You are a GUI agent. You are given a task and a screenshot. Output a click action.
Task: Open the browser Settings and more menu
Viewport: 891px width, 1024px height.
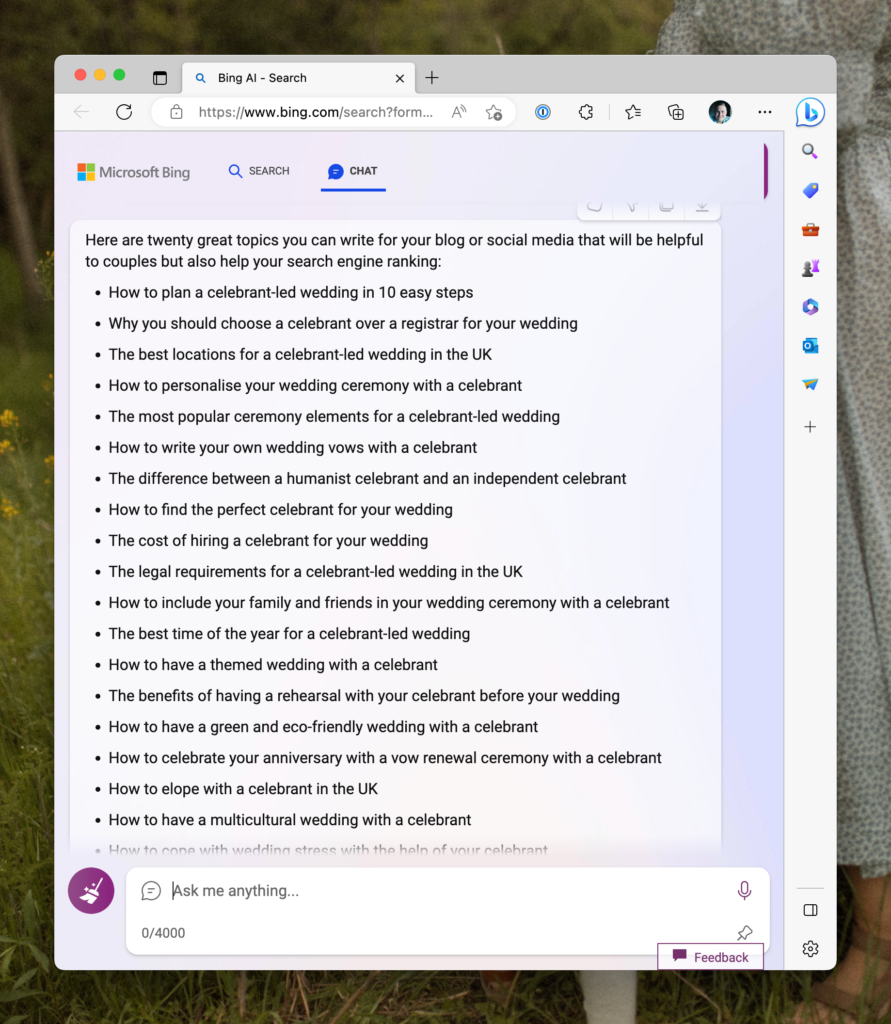click(765, 112)
